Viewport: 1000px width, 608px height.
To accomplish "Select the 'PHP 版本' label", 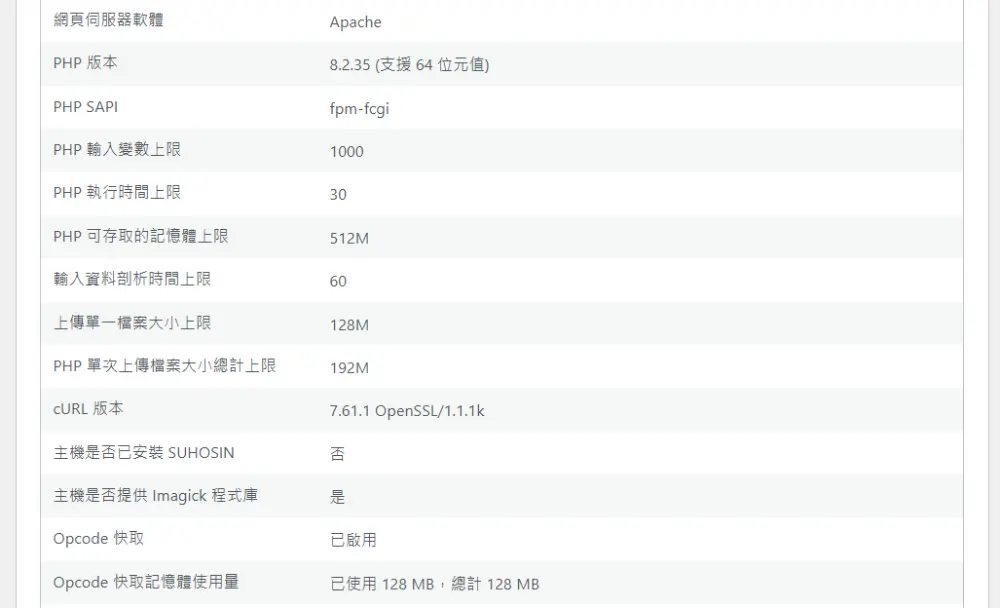I will [x=85, y=63].
